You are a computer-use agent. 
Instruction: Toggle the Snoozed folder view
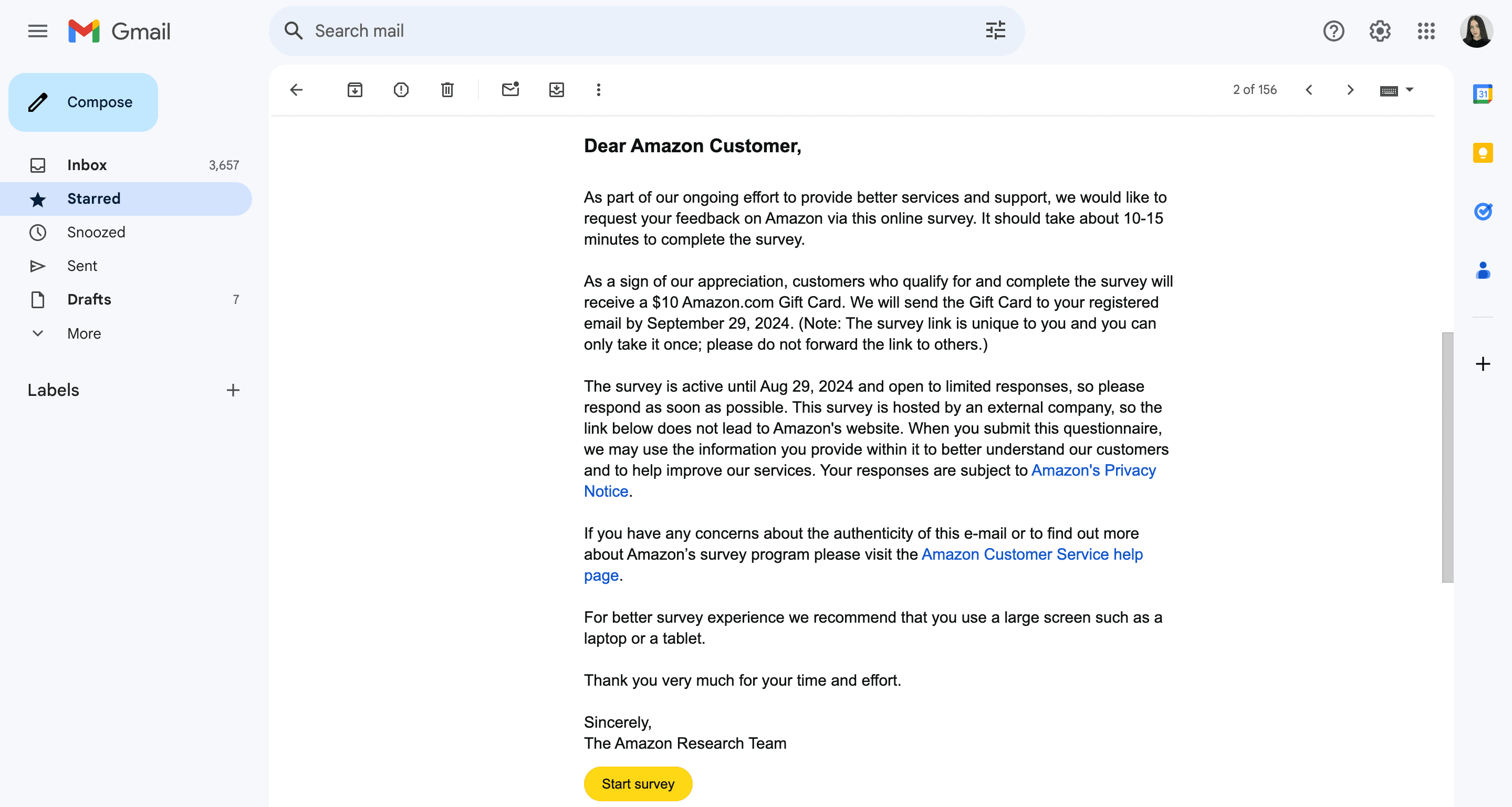click(x=96, y=232)
